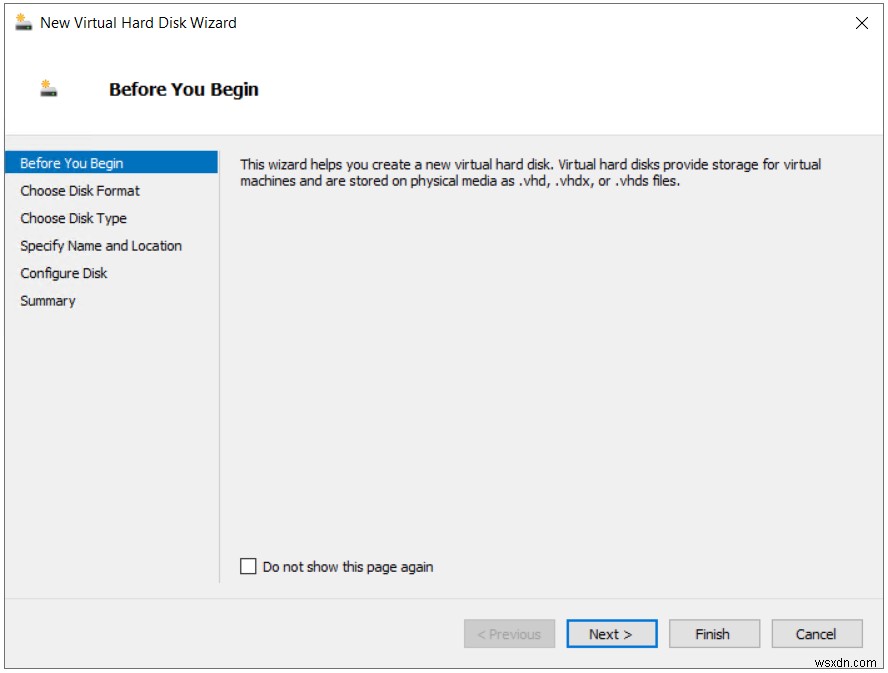Viewport: 888px width, 673px height.
Task: Click the "Next >" button
Action: tap(611, 633)
